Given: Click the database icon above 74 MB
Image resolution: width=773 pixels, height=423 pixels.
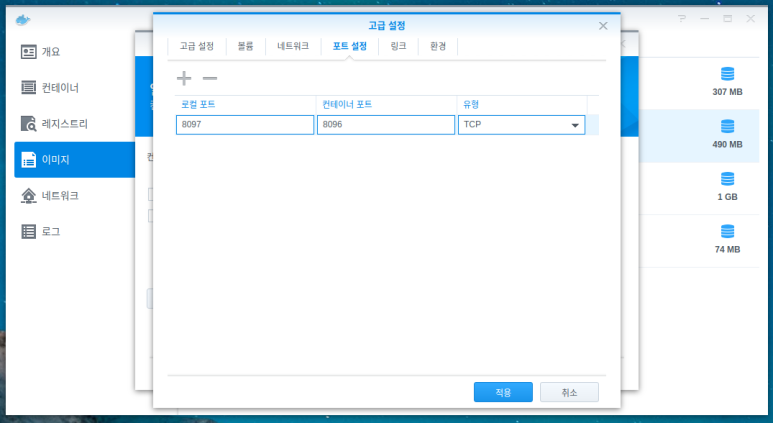Looking at the screenshot, I should pyautogui.click(x=727, y=231).
